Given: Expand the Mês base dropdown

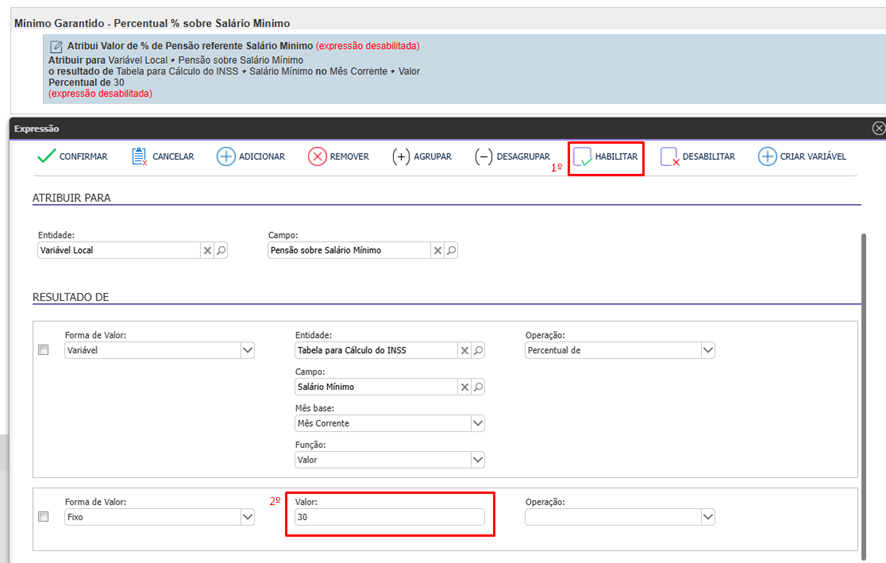Looking at the screenshot, I should coord(478,423).
